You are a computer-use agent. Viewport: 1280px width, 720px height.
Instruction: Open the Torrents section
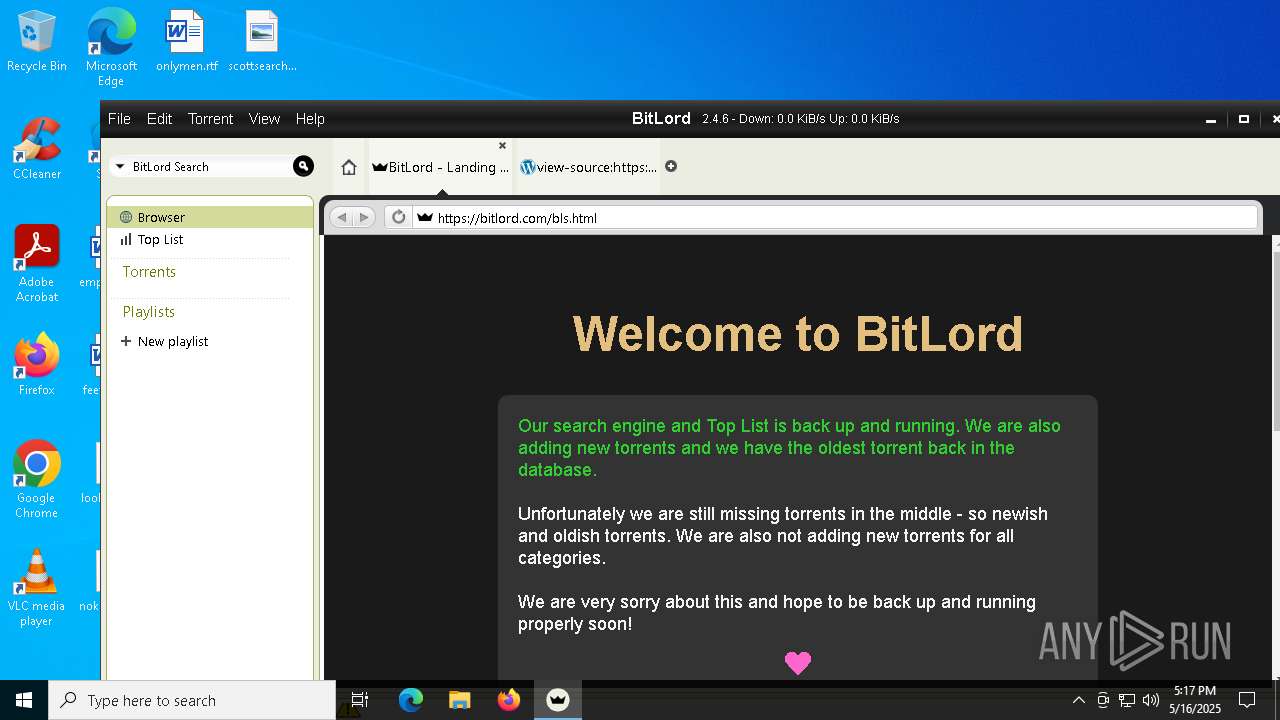pos(149,272)
